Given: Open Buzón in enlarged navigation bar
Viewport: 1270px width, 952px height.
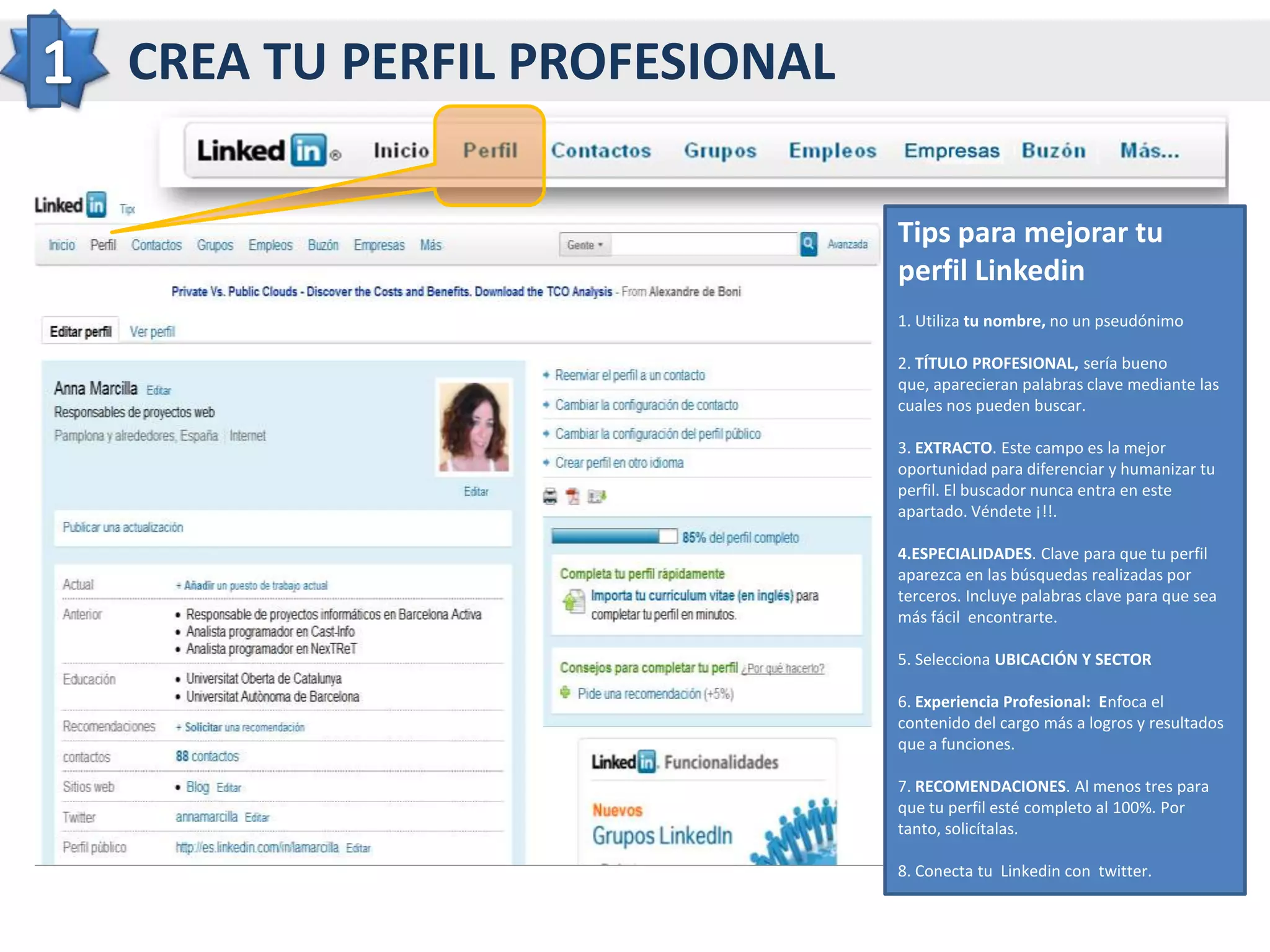Looking at the screenshot, I should pos(1054,151).
